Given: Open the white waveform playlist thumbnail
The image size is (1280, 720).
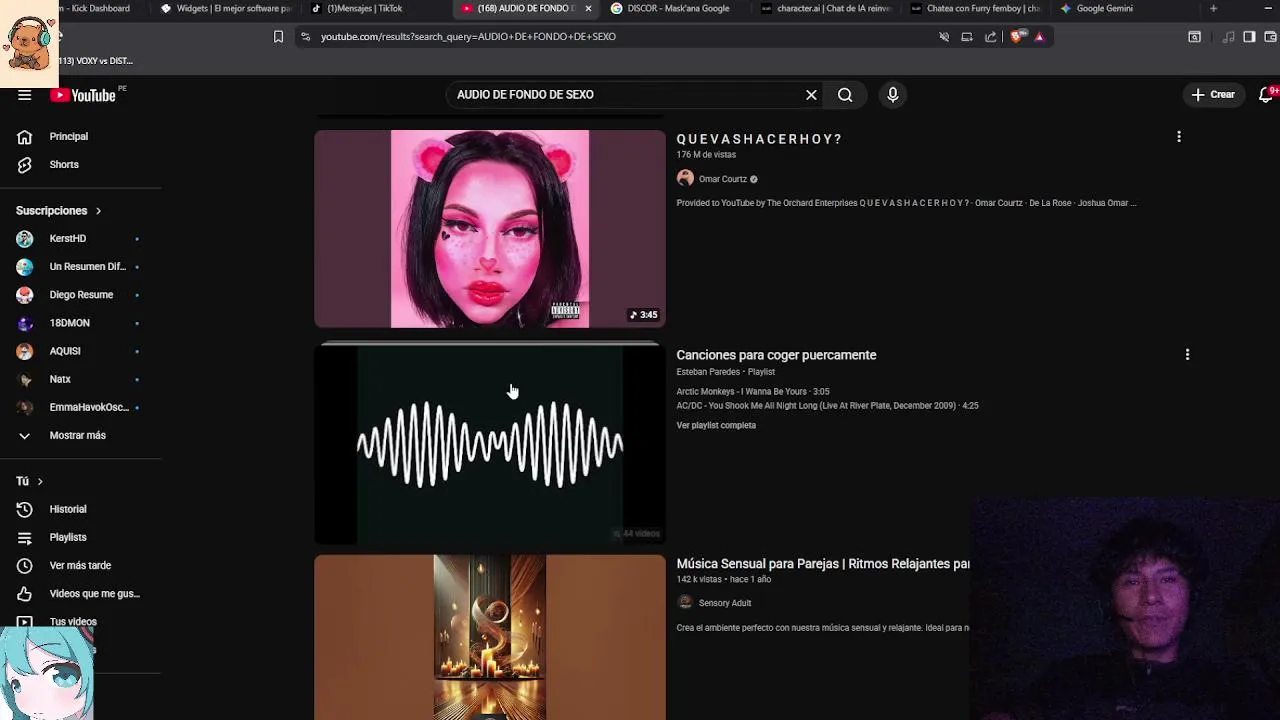Looking at the screenshot, I should tap(489, 444).
